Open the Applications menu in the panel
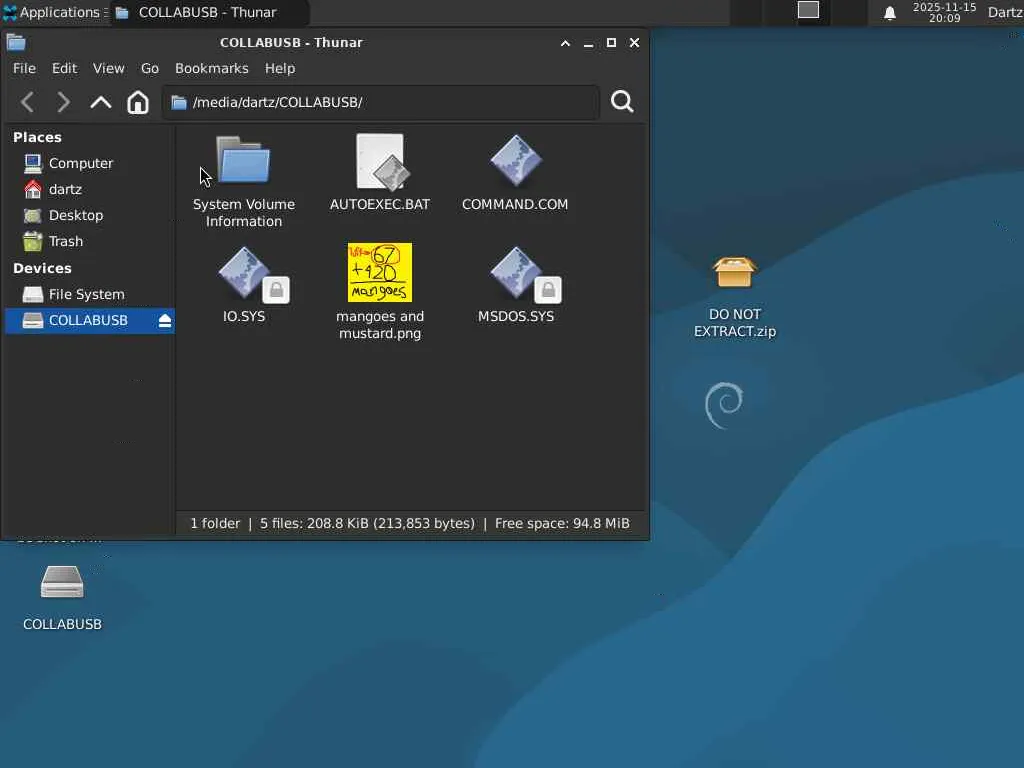This screenshot has height=768, width=1024. tap(55, 12)
